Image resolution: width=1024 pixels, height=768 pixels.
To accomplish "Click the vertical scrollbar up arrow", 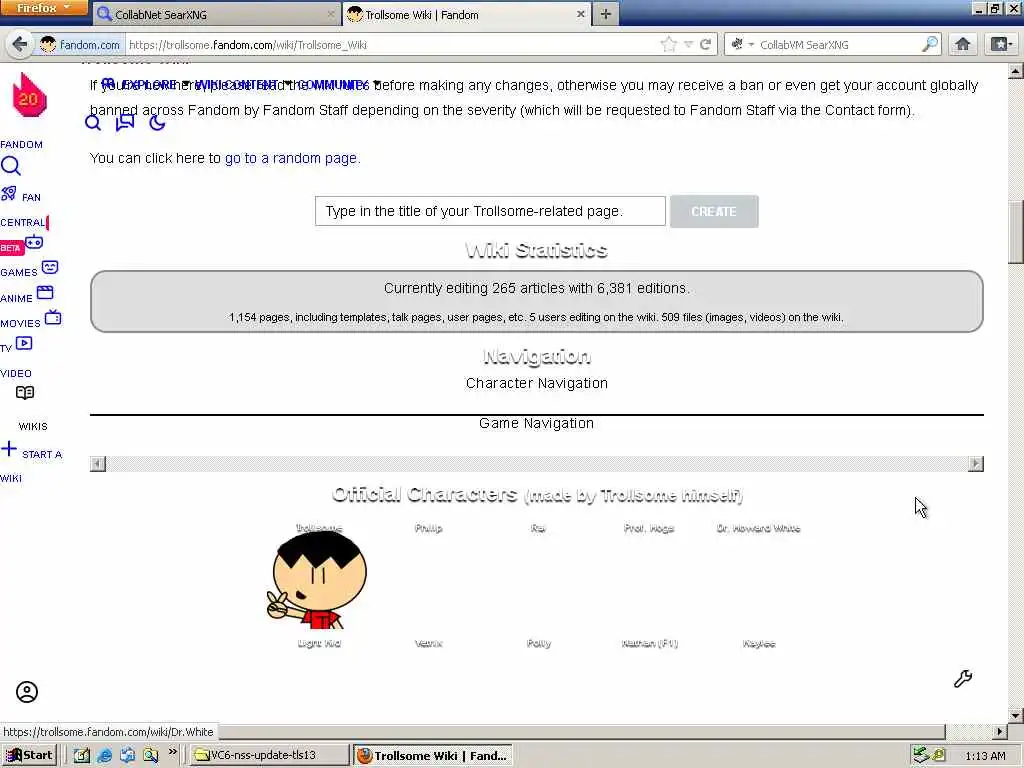I will coord(1016,71).
